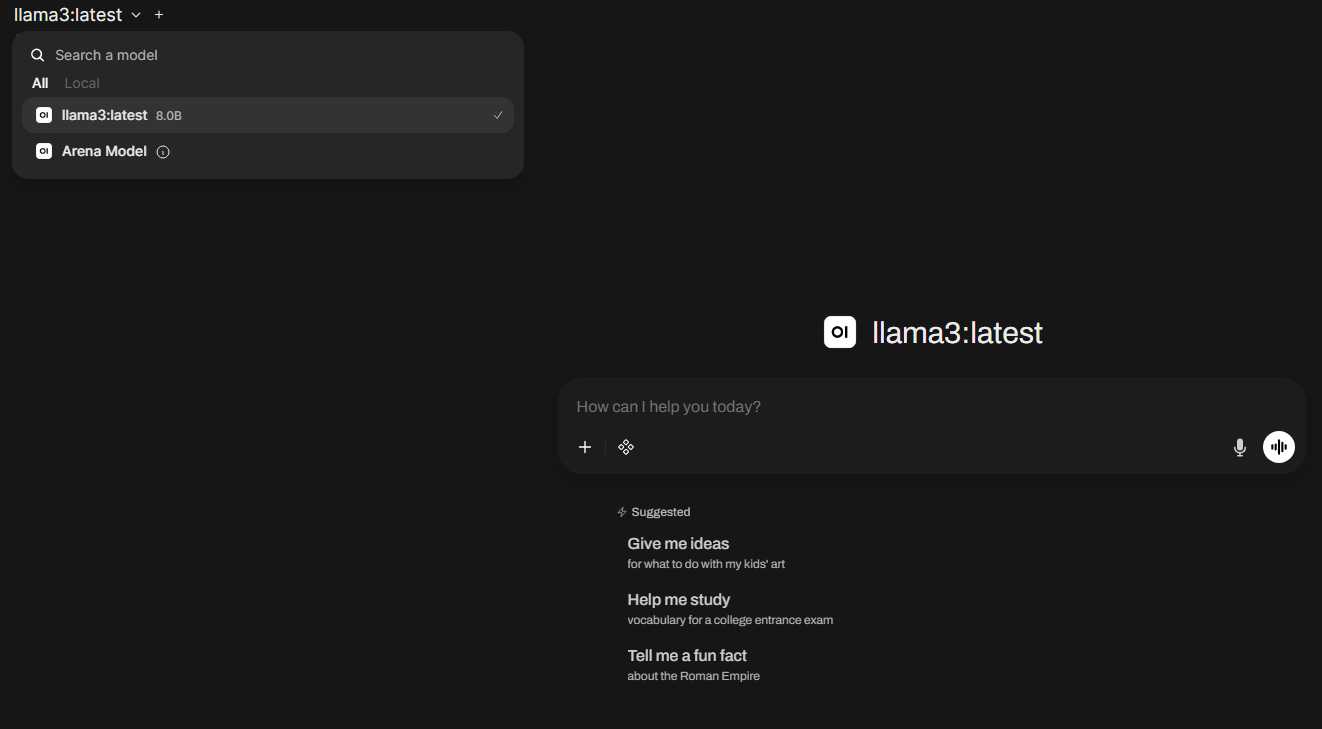Select llama3:latest from the model list
The height and width of the screenshot is (729, 1322).
point(268,115)
